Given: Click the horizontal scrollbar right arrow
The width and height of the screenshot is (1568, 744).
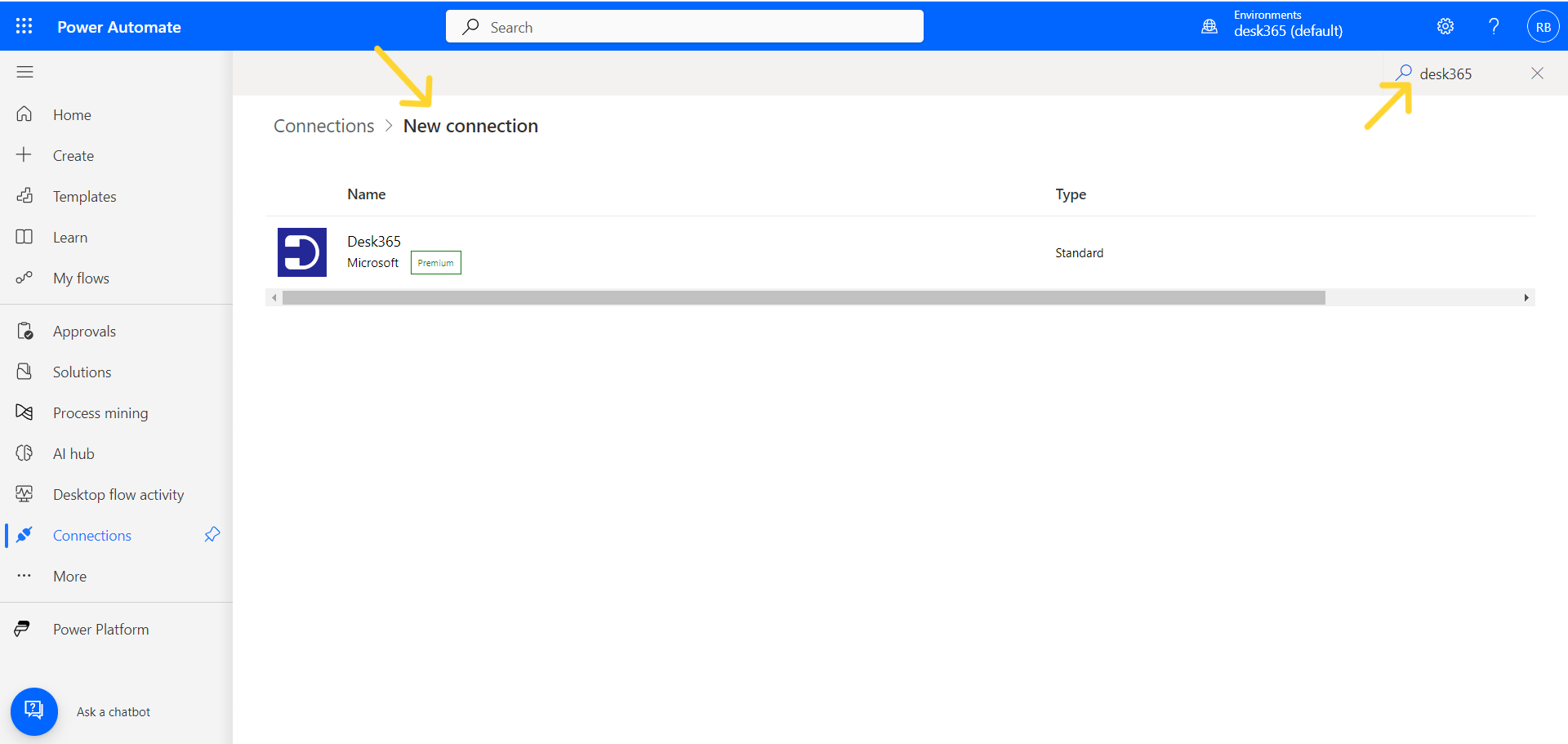Looking at the screenshot, I should point(1526,297).
